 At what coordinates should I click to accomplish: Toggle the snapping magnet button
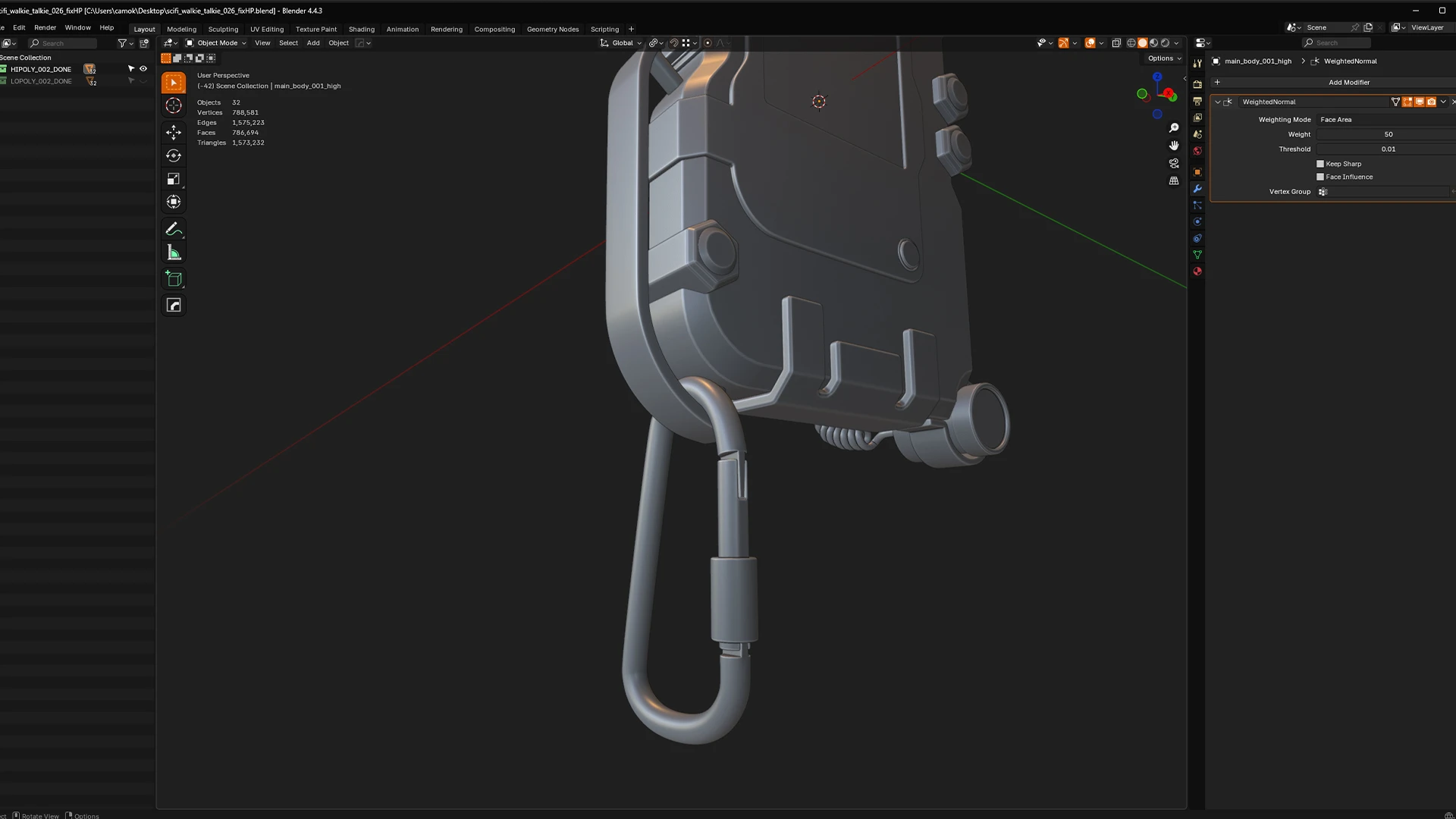click(x=673, y=43)
